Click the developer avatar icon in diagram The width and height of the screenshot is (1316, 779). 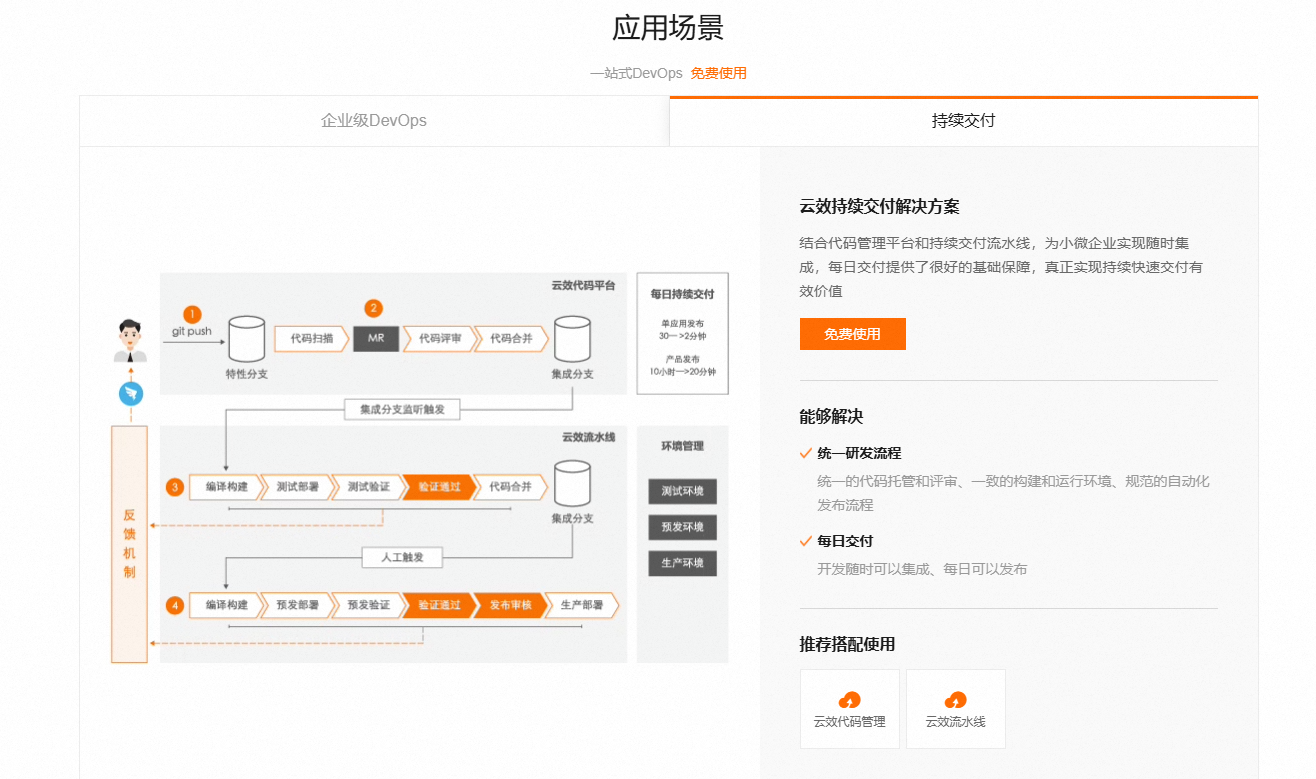(x=129, y=340)
